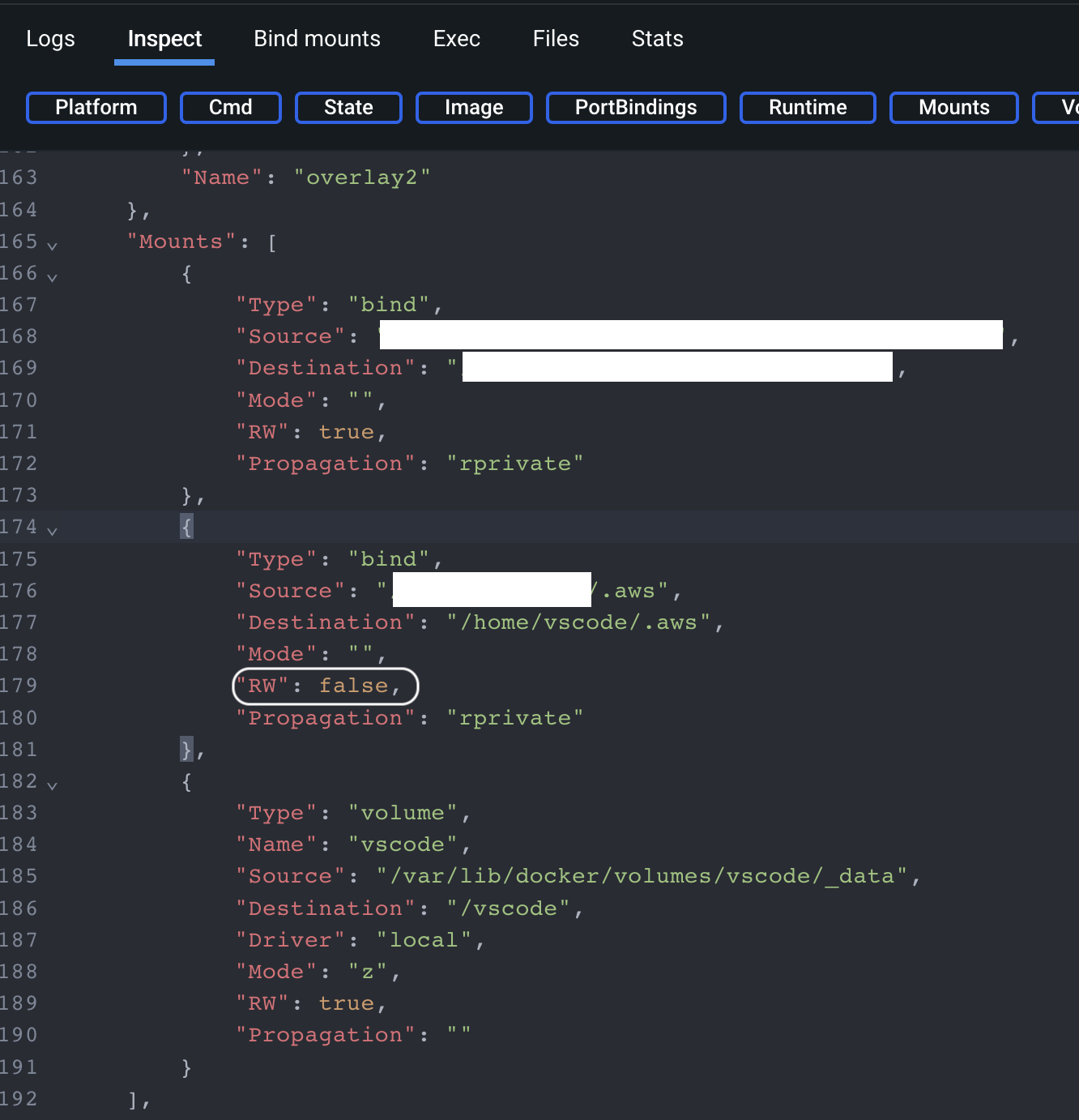Click the "/vscode" destination value
This screenshot has width=1079, height=1120.
[x=509, y=908]
